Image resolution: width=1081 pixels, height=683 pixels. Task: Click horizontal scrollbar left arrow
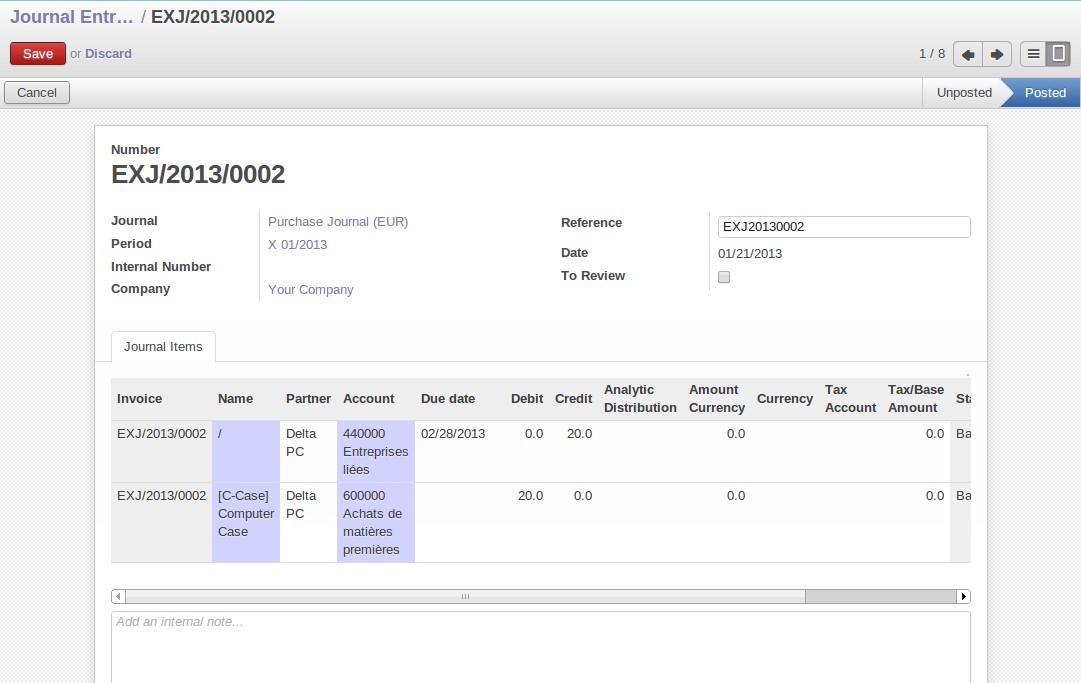pos(119,596)
